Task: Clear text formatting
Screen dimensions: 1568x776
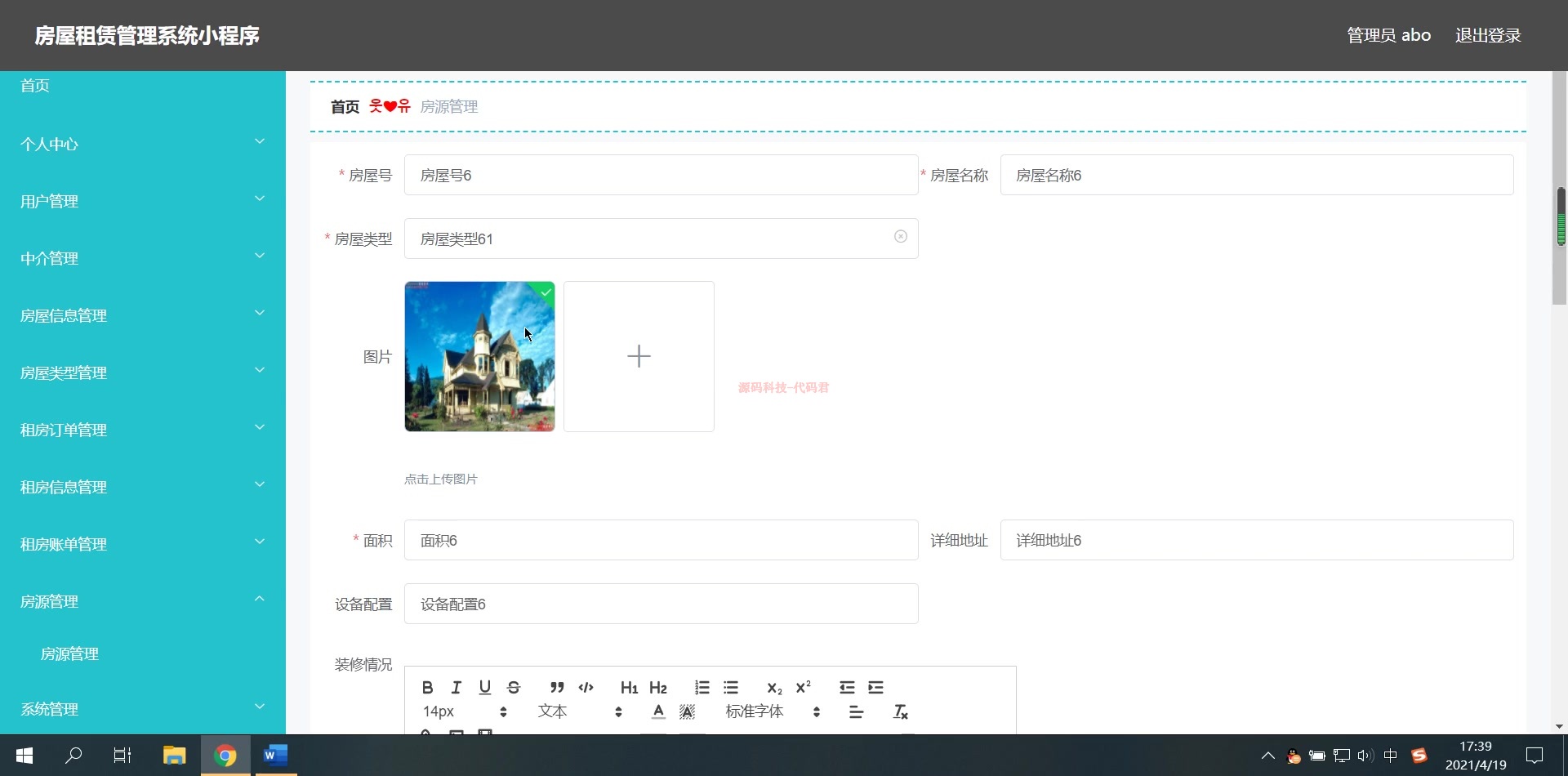Action: point(900,712)
